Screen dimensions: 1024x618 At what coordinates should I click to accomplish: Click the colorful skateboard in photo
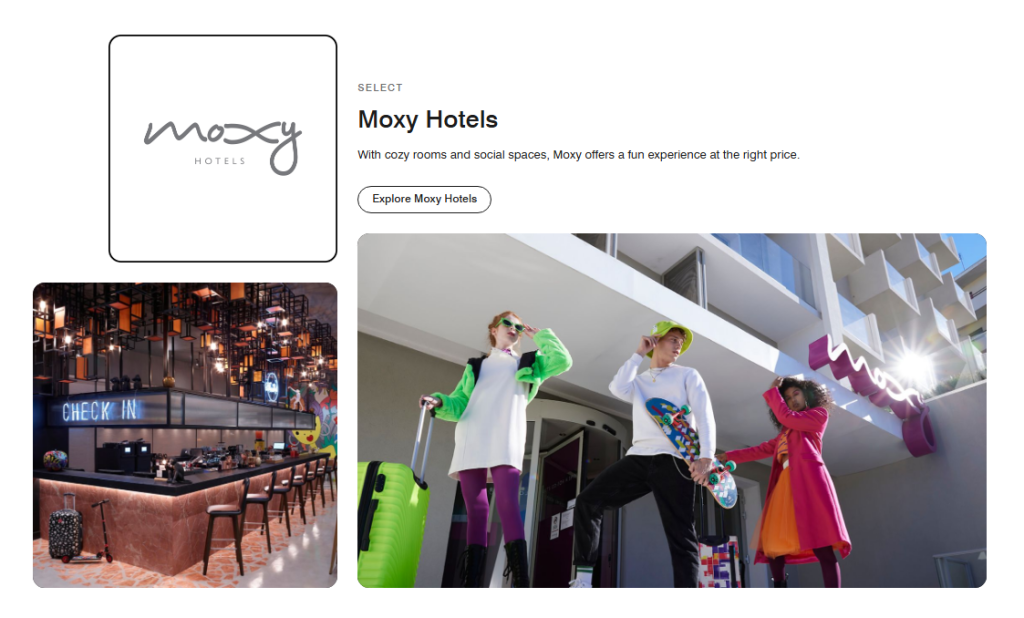(692, 452)
